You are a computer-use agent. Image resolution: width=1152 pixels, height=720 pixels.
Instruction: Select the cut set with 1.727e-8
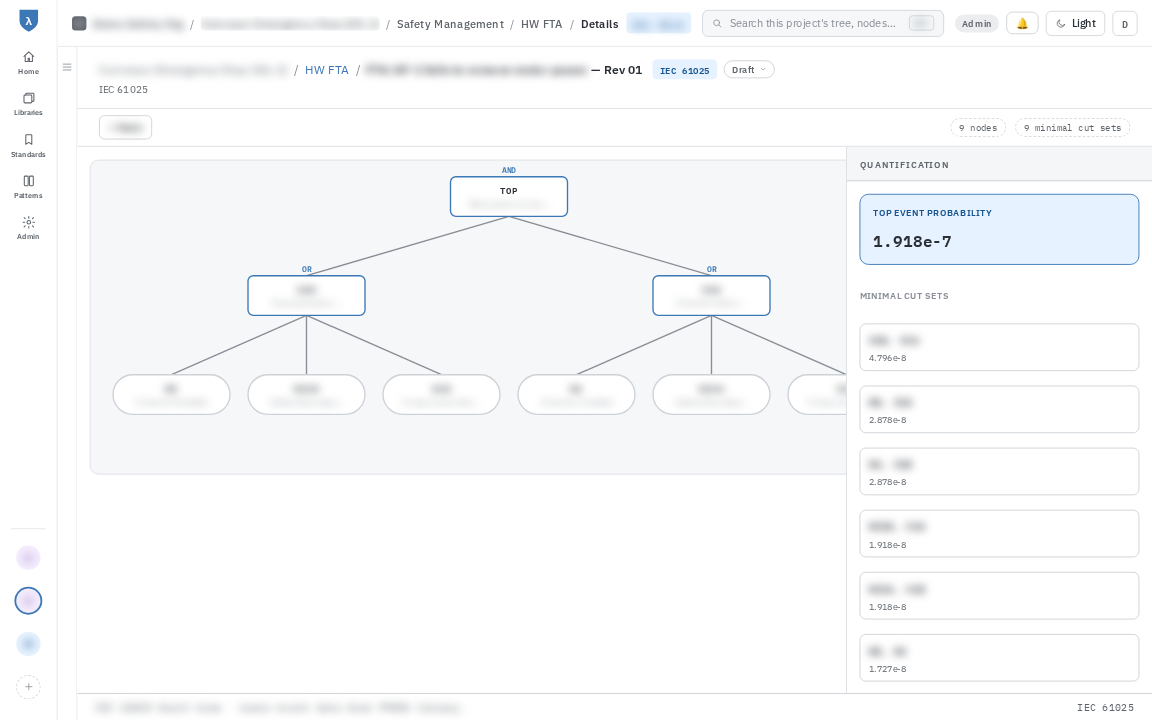999,658
